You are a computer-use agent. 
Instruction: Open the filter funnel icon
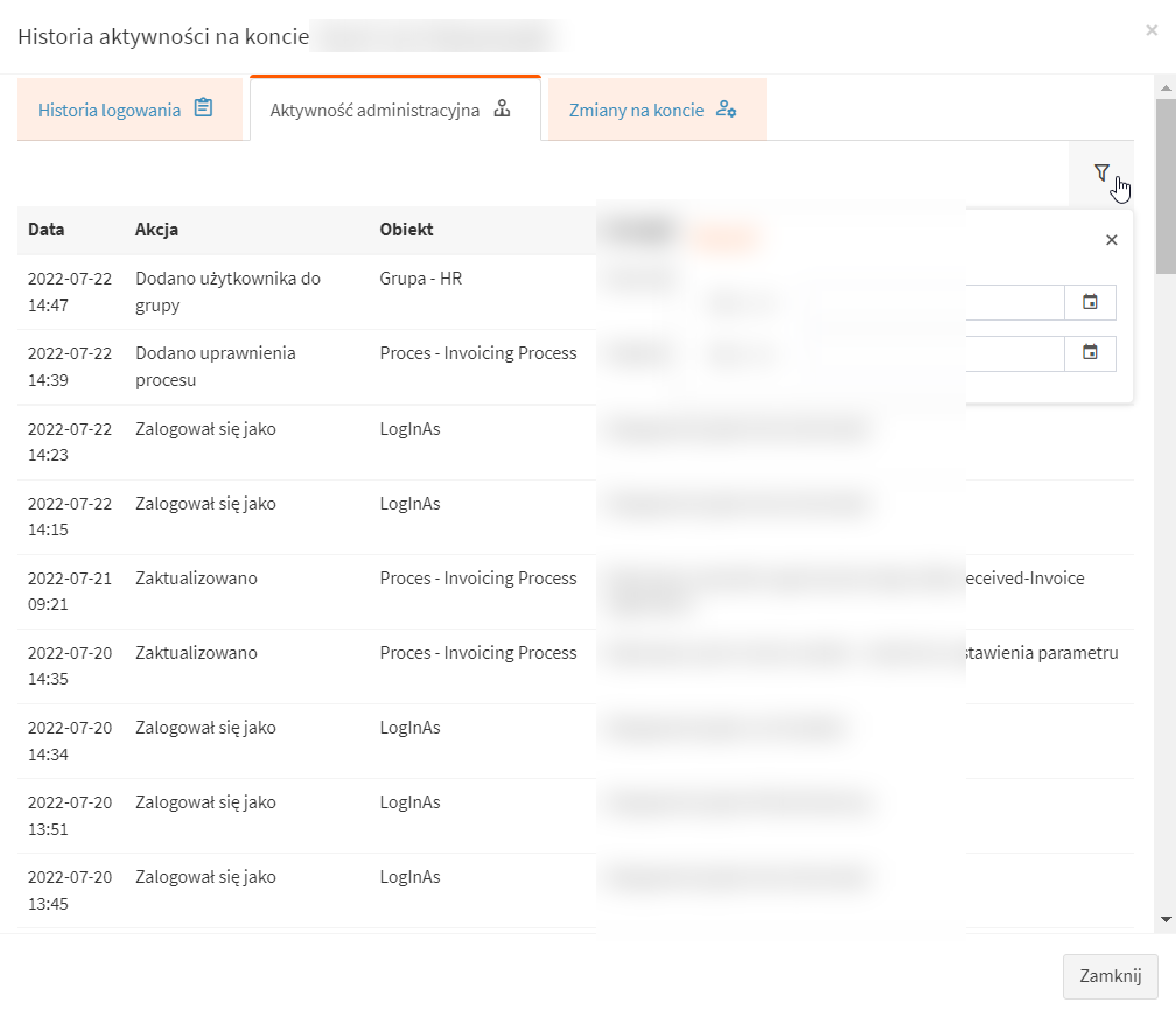[x=1101, y=173]
